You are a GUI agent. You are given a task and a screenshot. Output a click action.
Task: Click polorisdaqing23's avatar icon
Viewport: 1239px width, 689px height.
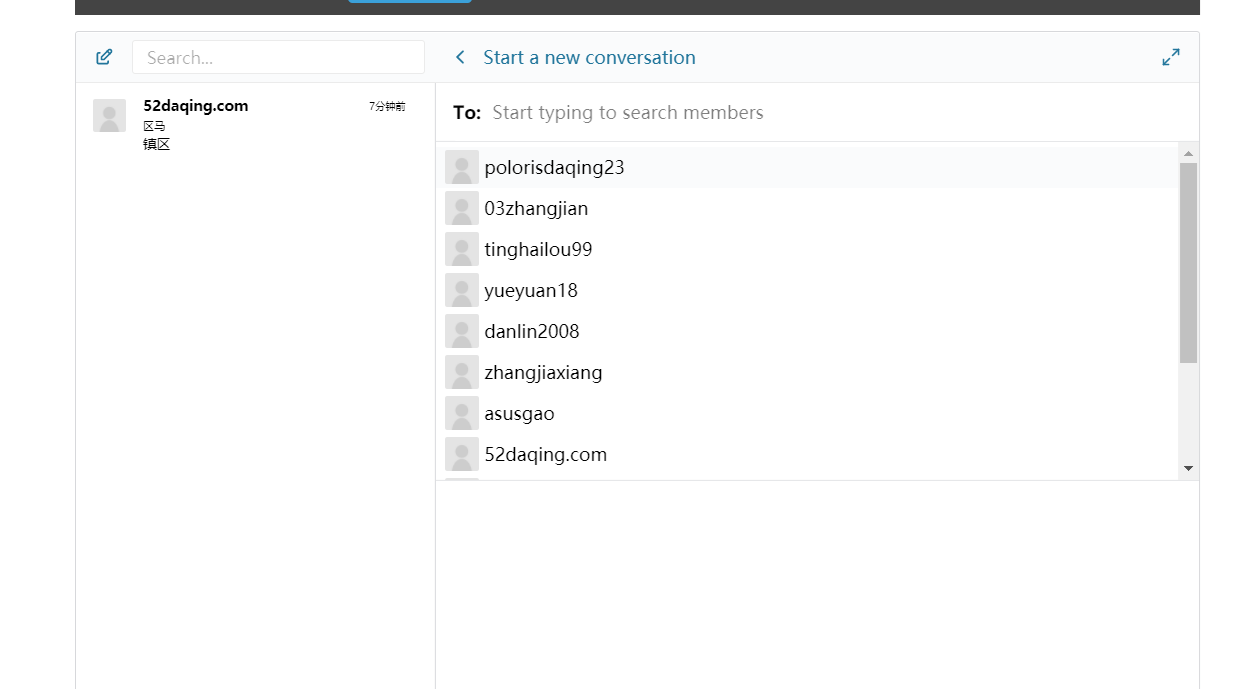461,167
